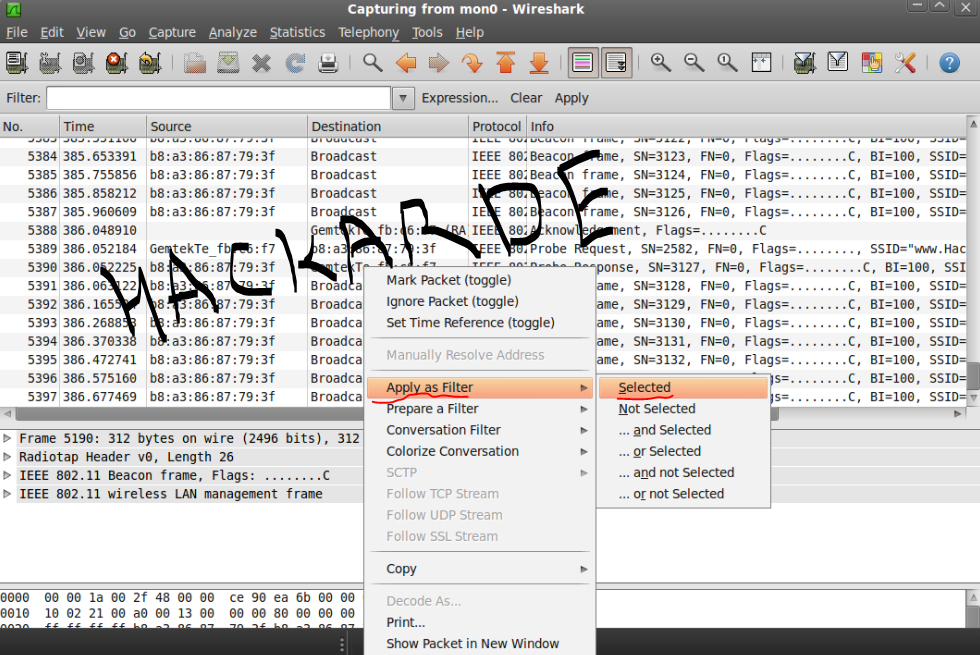Click Show Packet in New Window
This screenshot has height=655, width=980.
click(480, 644)
